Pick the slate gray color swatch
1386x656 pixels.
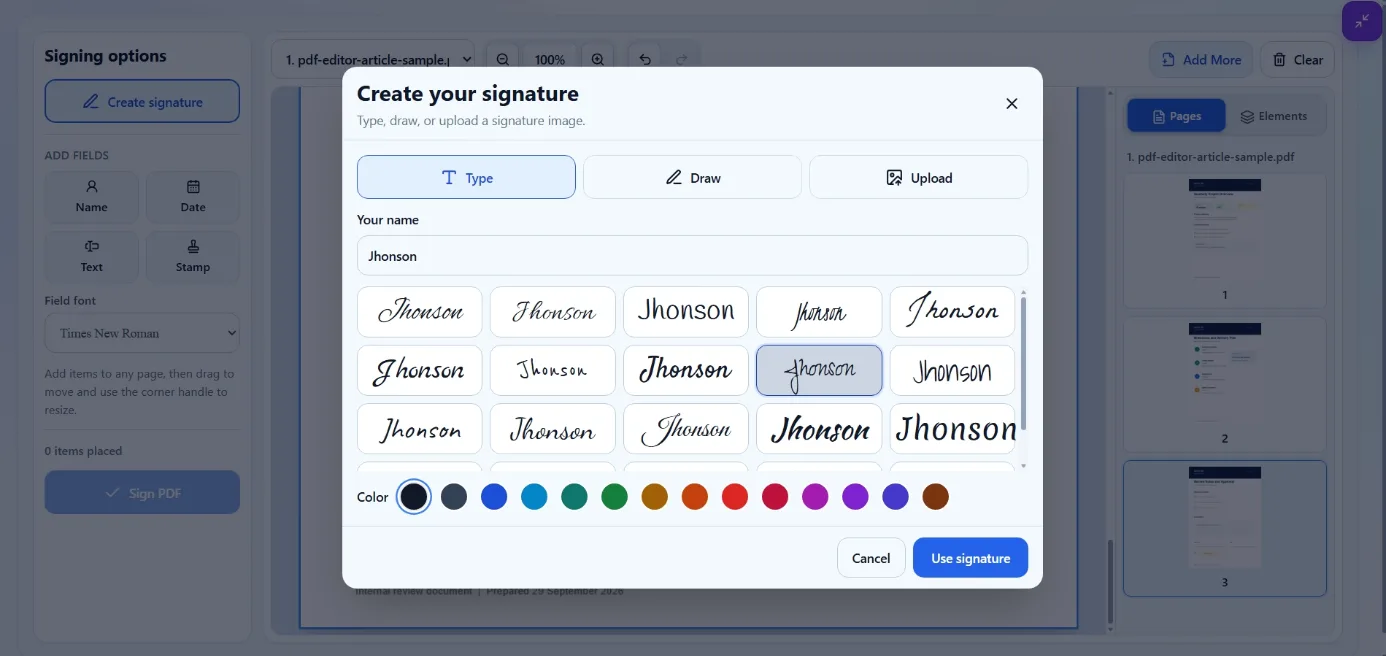tap(454, 497)
